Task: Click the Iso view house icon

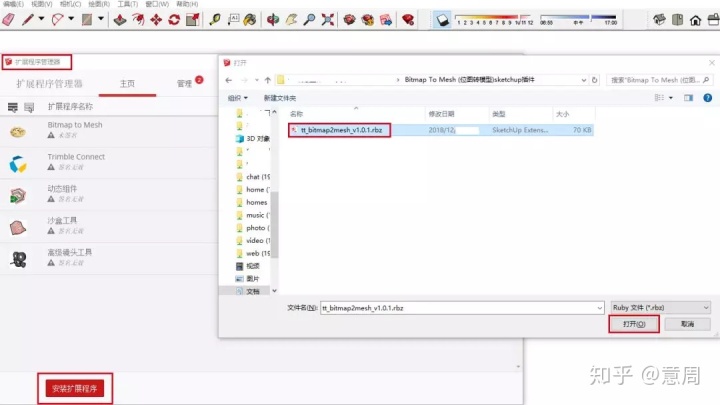Action: (659, 19)
